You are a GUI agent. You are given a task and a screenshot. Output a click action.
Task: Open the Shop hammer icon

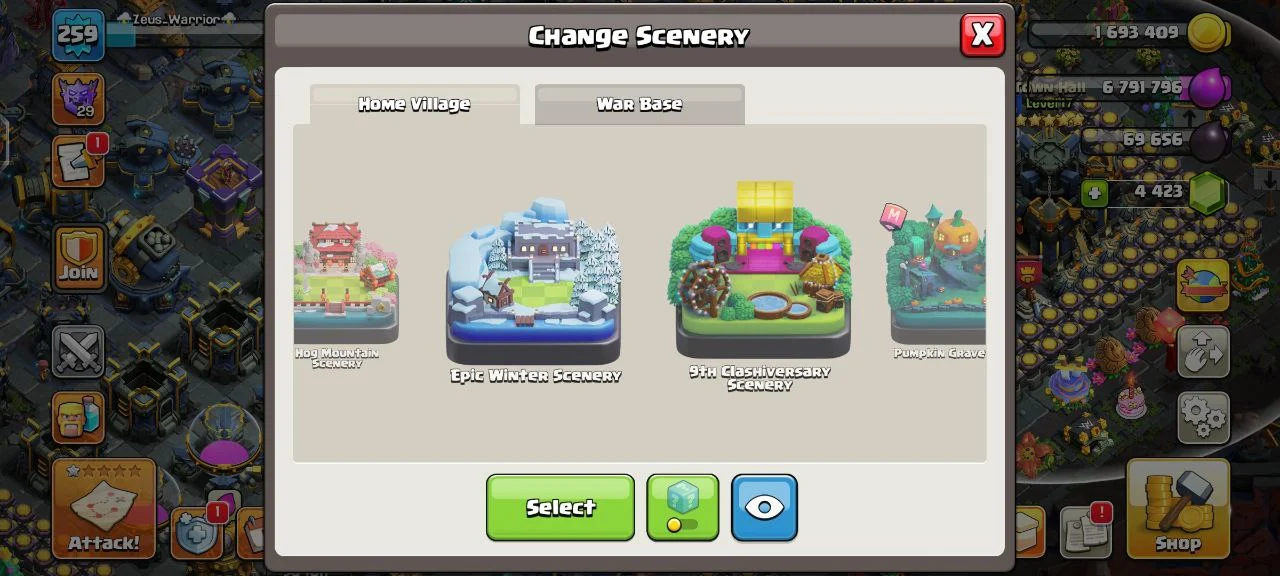(x=1178, y=508)
